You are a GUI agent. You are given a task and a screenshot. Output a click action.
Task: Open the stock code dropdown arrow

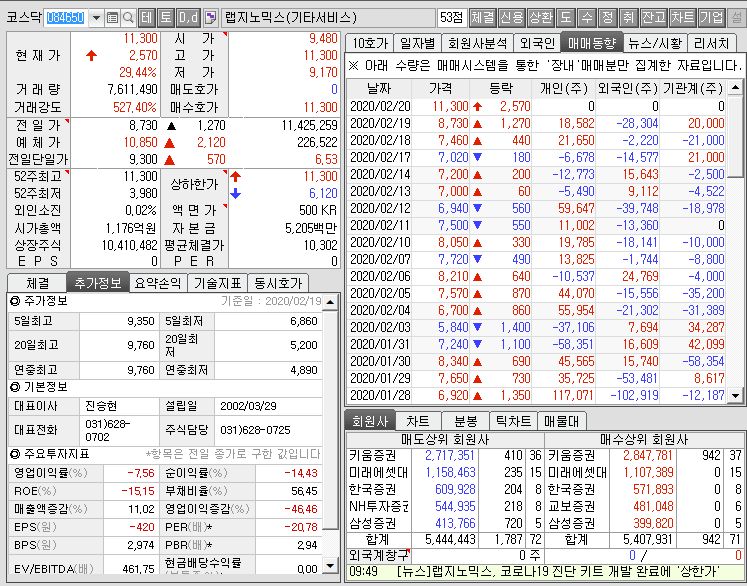coord(96,18)
